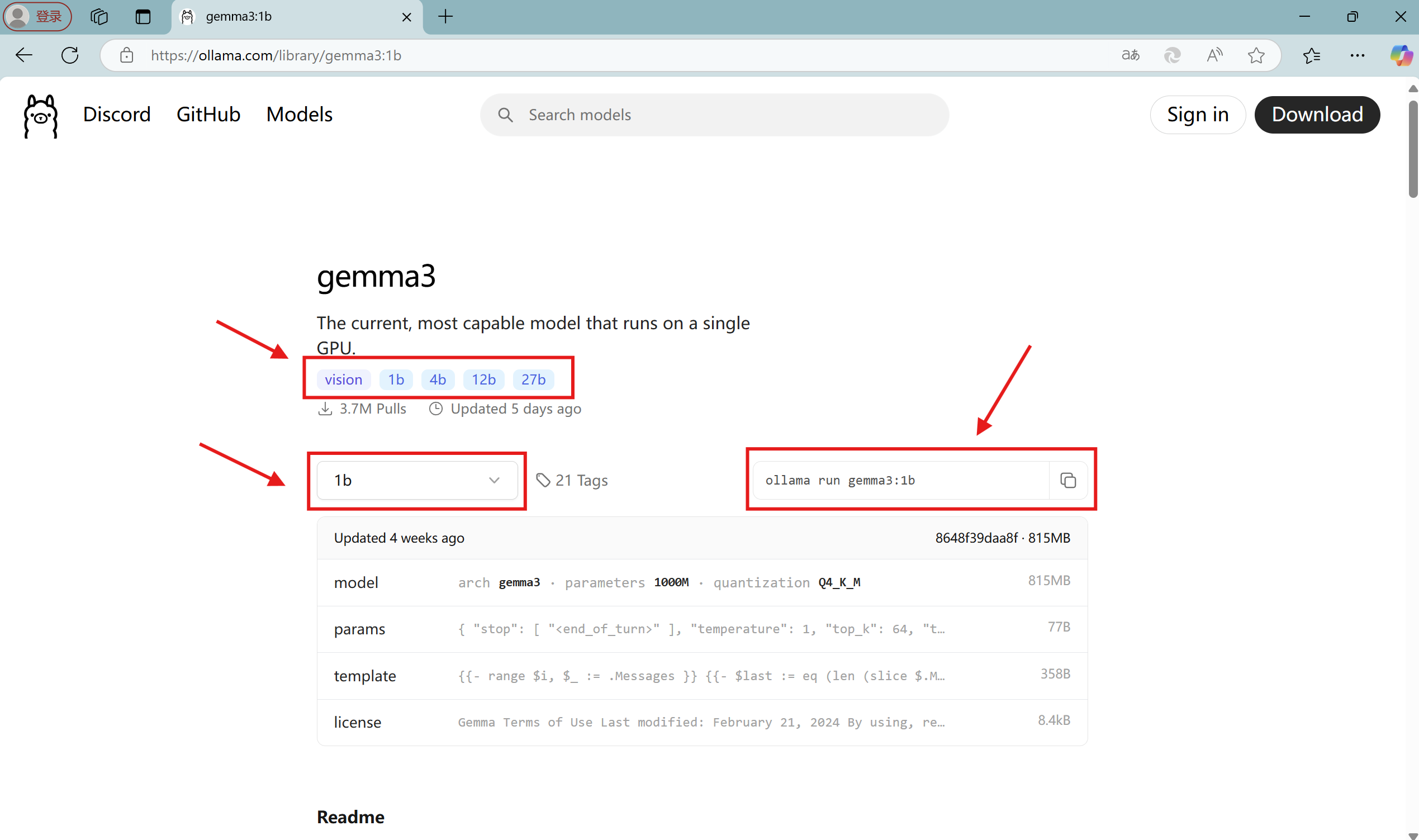Add page to favorites star icon

point(1255,55)
